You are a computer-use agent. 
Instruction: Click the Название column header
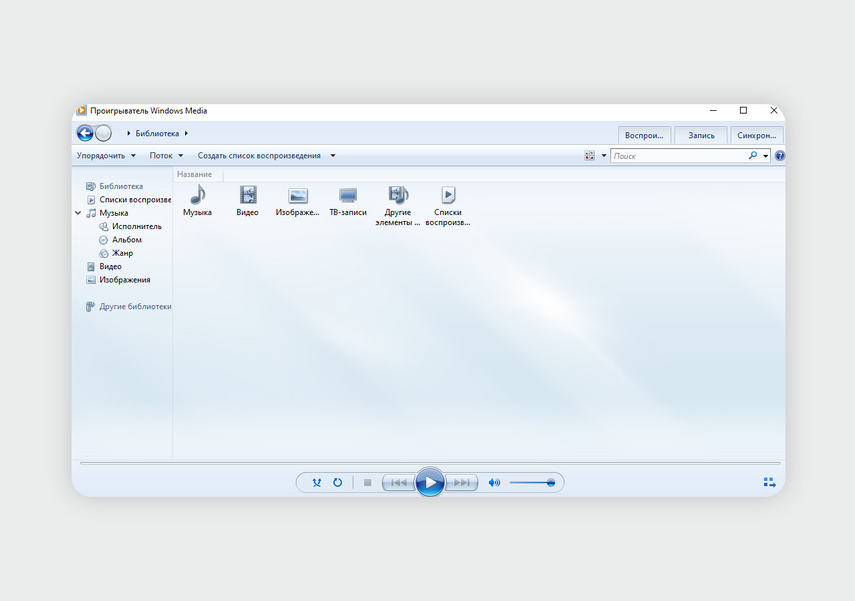point(195,175)
